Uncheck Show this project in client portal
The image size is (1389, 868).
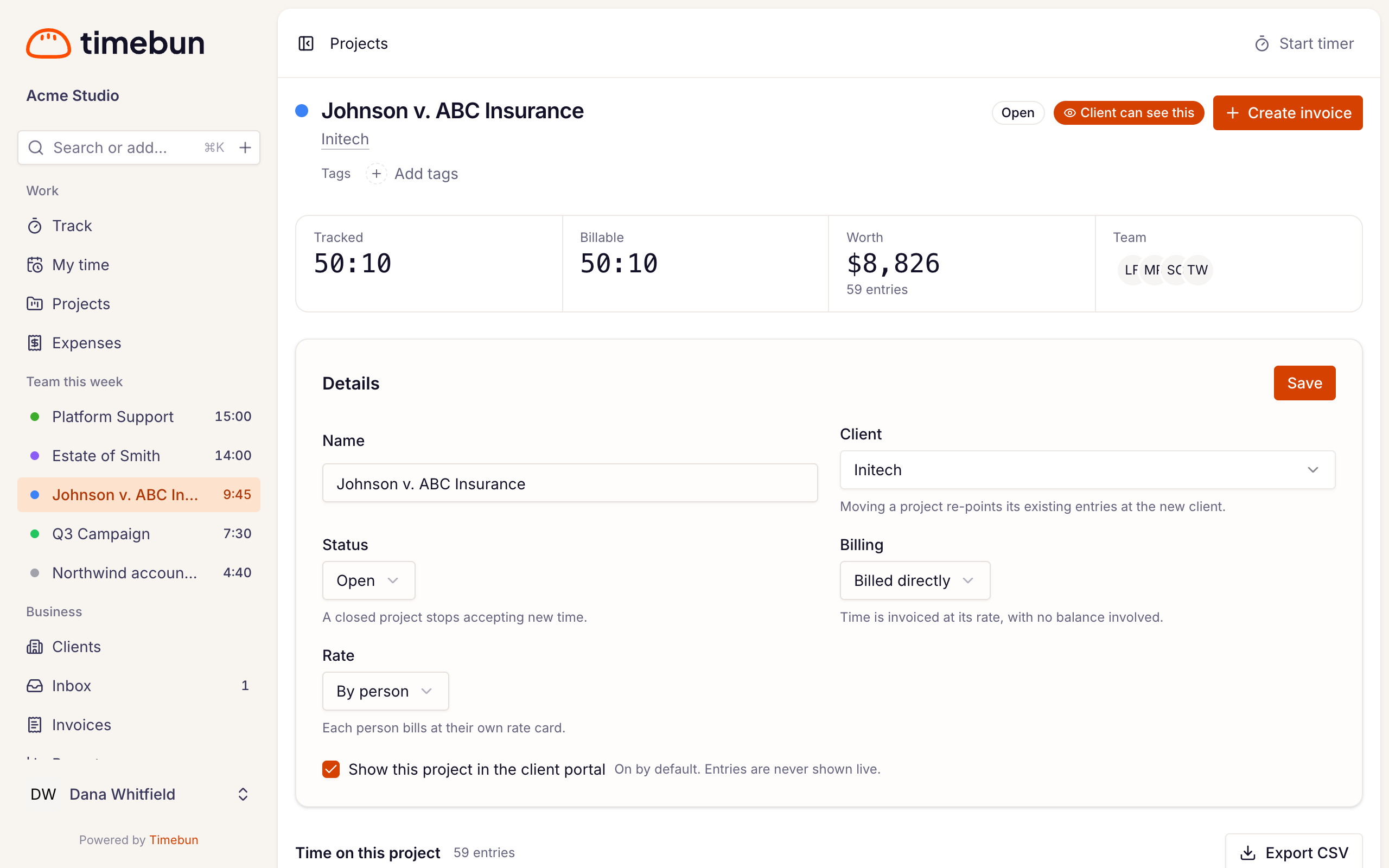click(331, 769)
